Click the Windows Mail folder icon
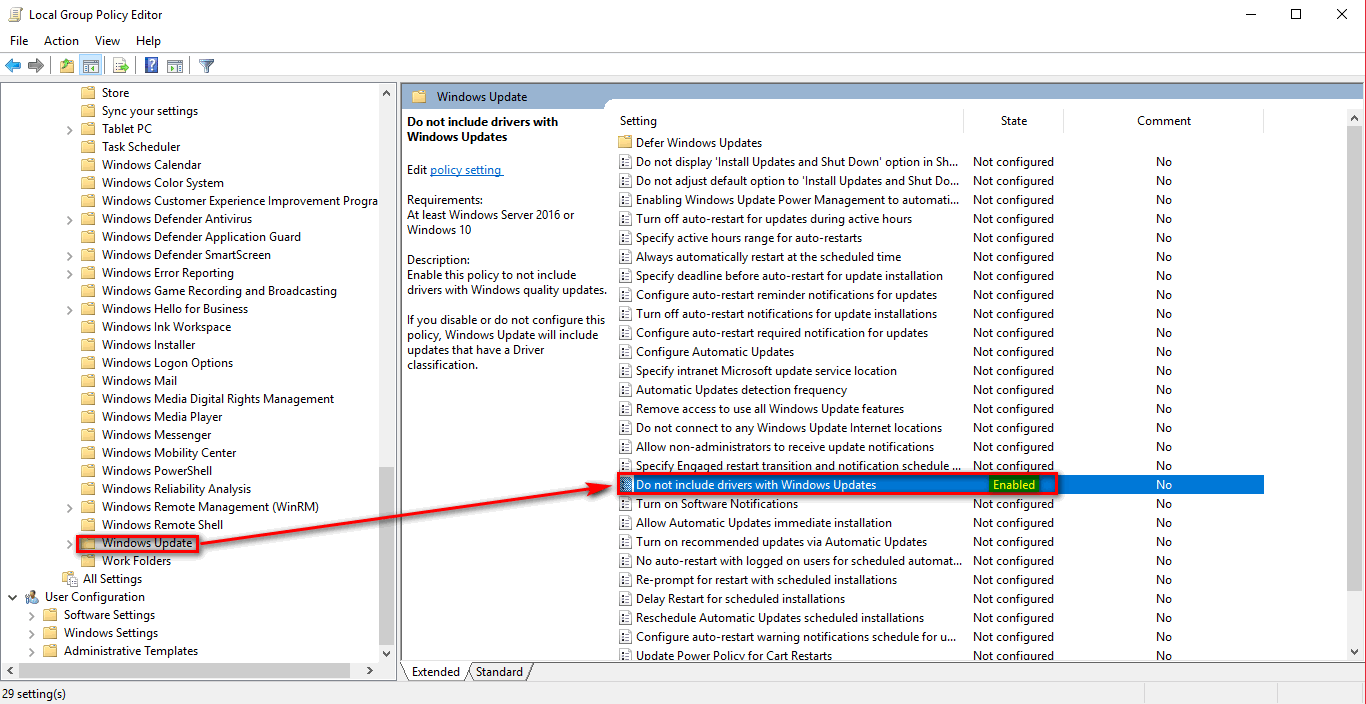This screenshot has height=704, width=1366. 88,381
